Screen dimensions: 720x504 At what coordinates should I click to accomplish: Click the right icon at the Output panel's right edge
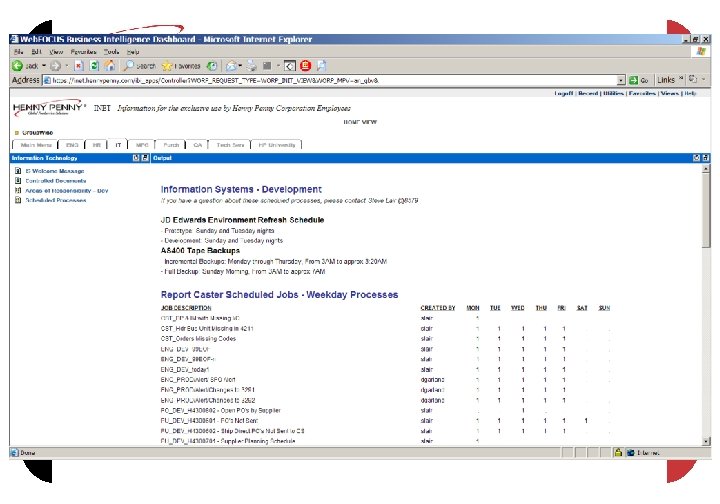click(x=706, y=158)
